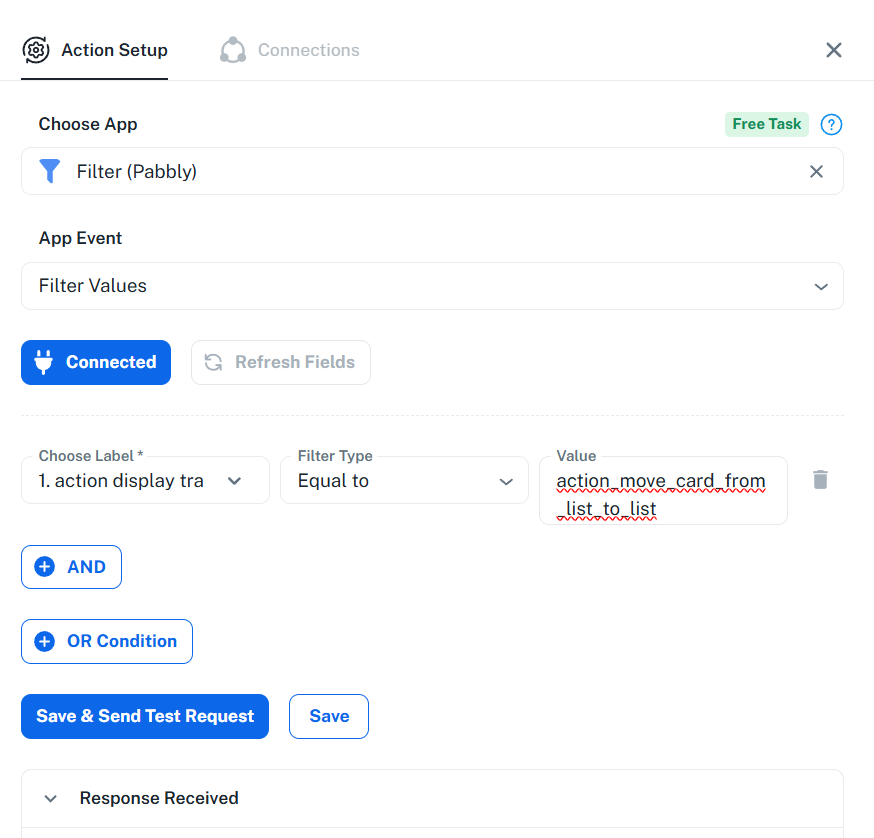Viewport: 874px width, 838px height.
Task: Open the Filter Type dropdown
Action: tap(404, 481)
